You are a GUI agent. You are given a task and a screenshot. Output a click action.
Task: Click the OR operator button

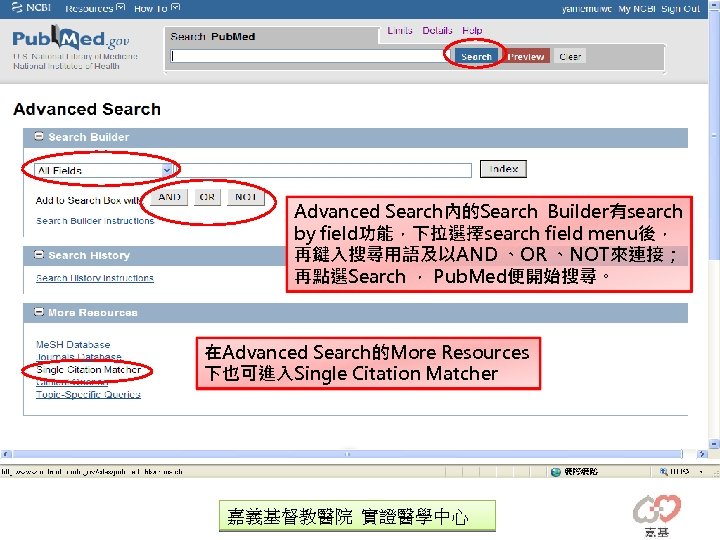click(207, 197)
